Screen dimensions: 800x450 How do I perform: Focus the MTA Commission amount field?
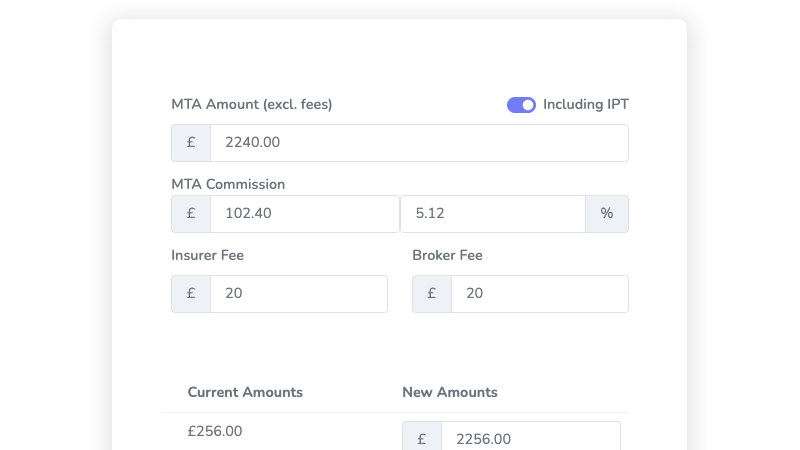tap(304, 214)
